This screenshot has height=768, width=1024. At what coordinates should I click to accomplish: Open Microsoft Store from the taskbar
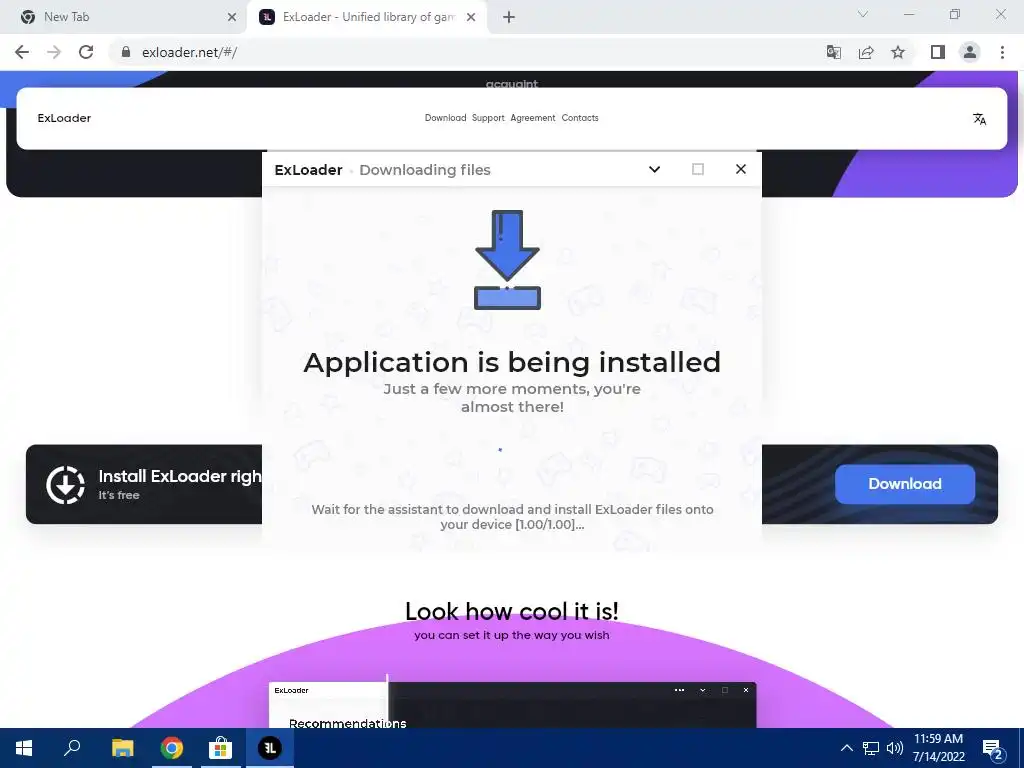(221, 748)
